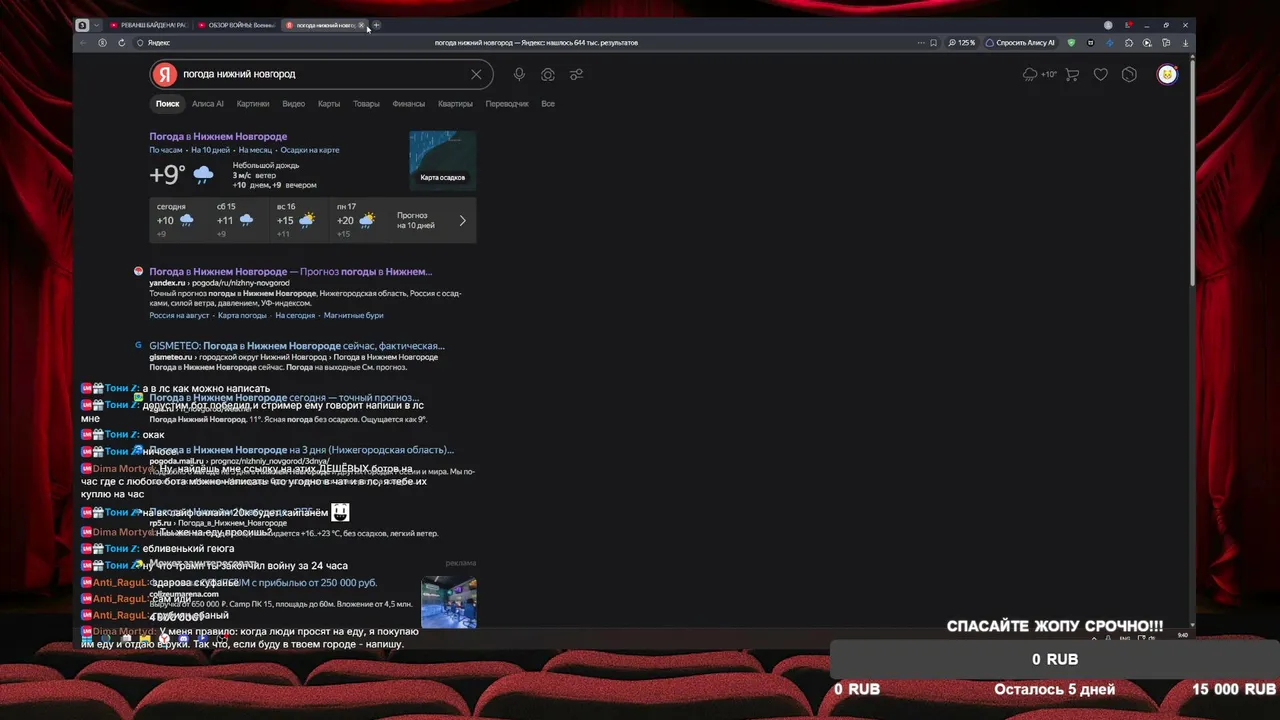Click the Yandex logo in the search box
The width and height of the screenshot is (1280, 720).
[165, 74]
